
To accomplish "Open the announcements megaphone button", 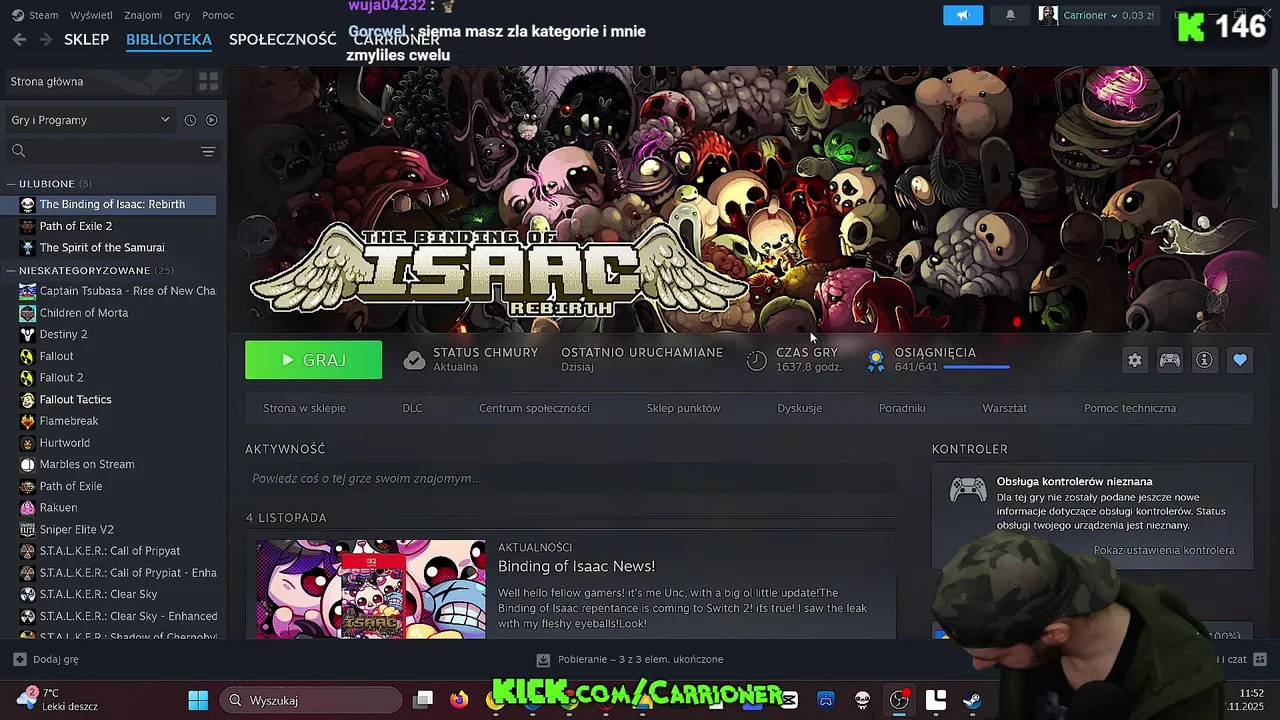I will click(963, 15).
